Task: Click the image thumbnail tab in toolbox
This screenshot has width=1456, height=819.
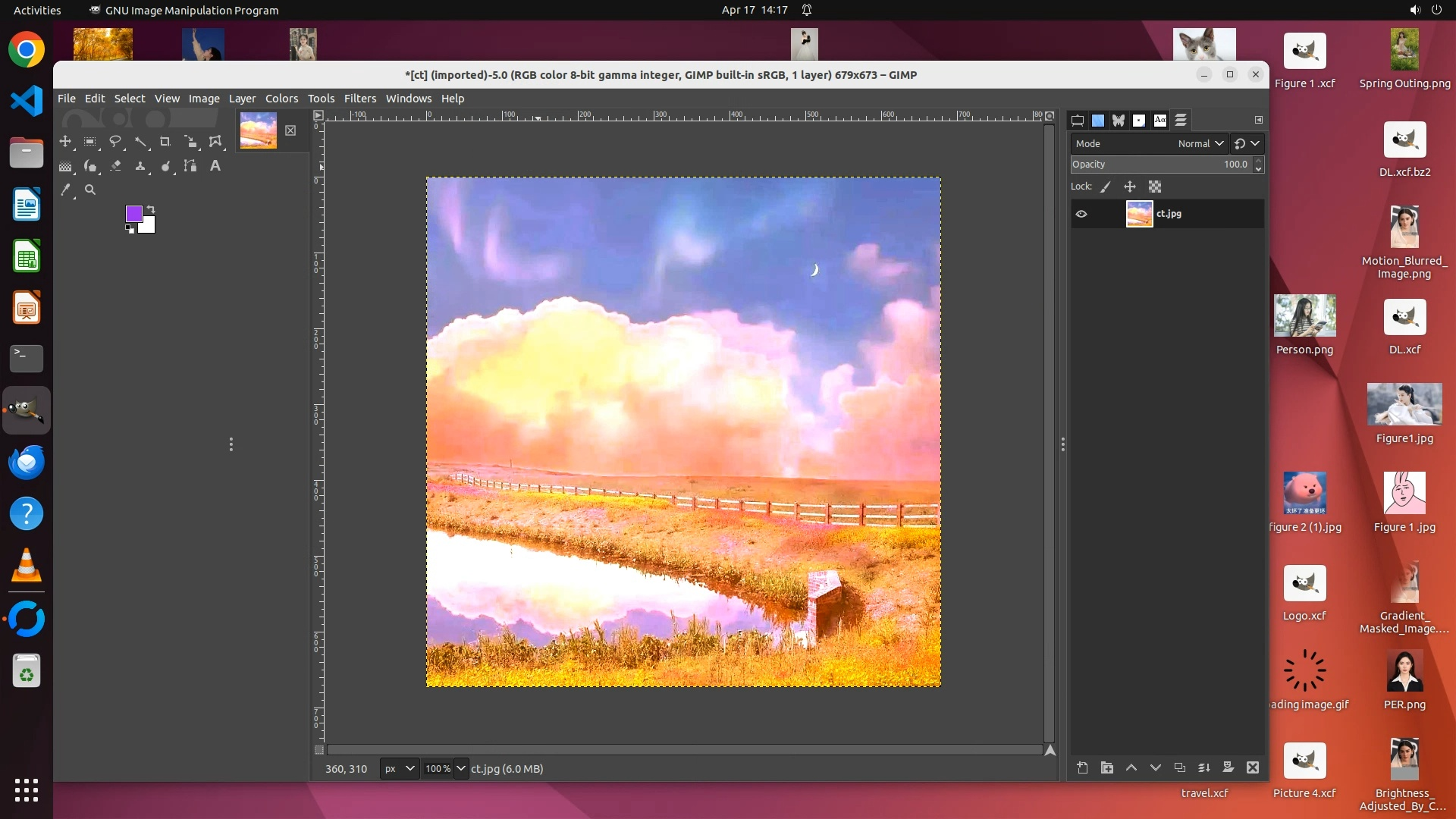Action: click(x=258, y=130)
